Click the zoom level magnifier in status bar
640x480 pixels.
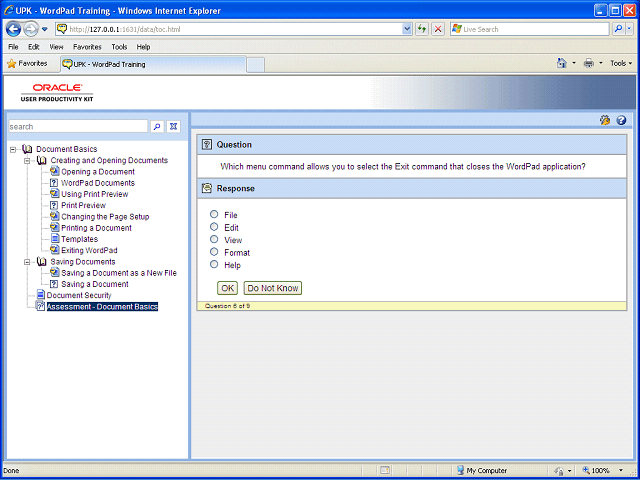point(586,470)
